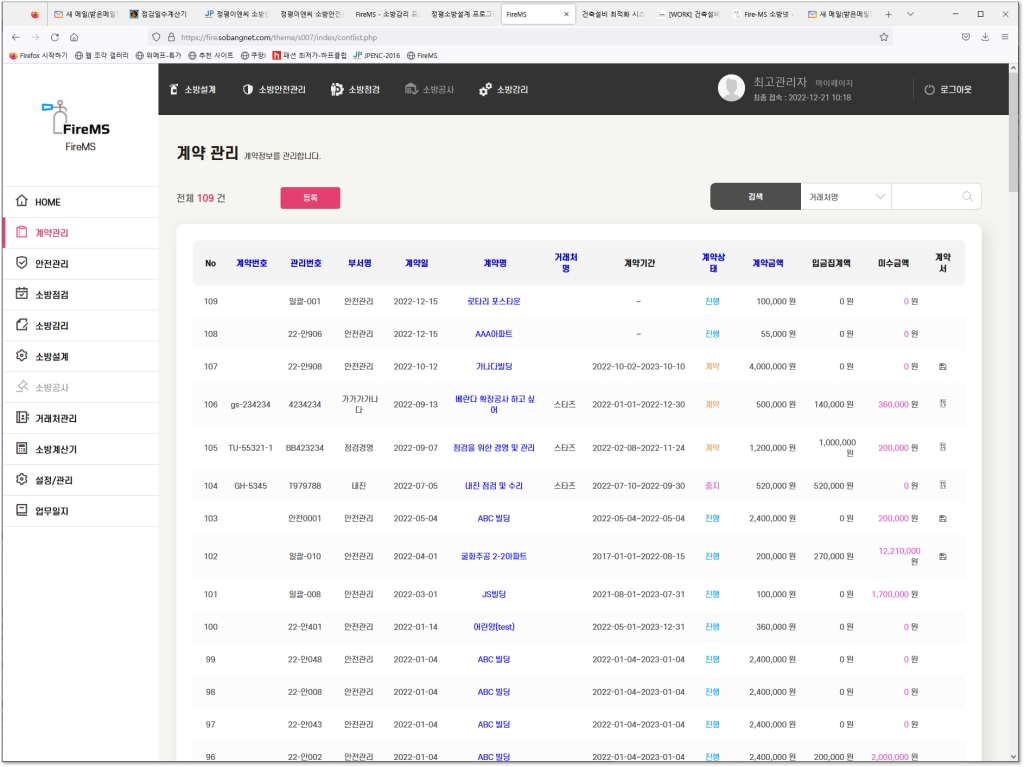Bookmark this page with the star icon

pyautogui.click(x=884, y=37)
